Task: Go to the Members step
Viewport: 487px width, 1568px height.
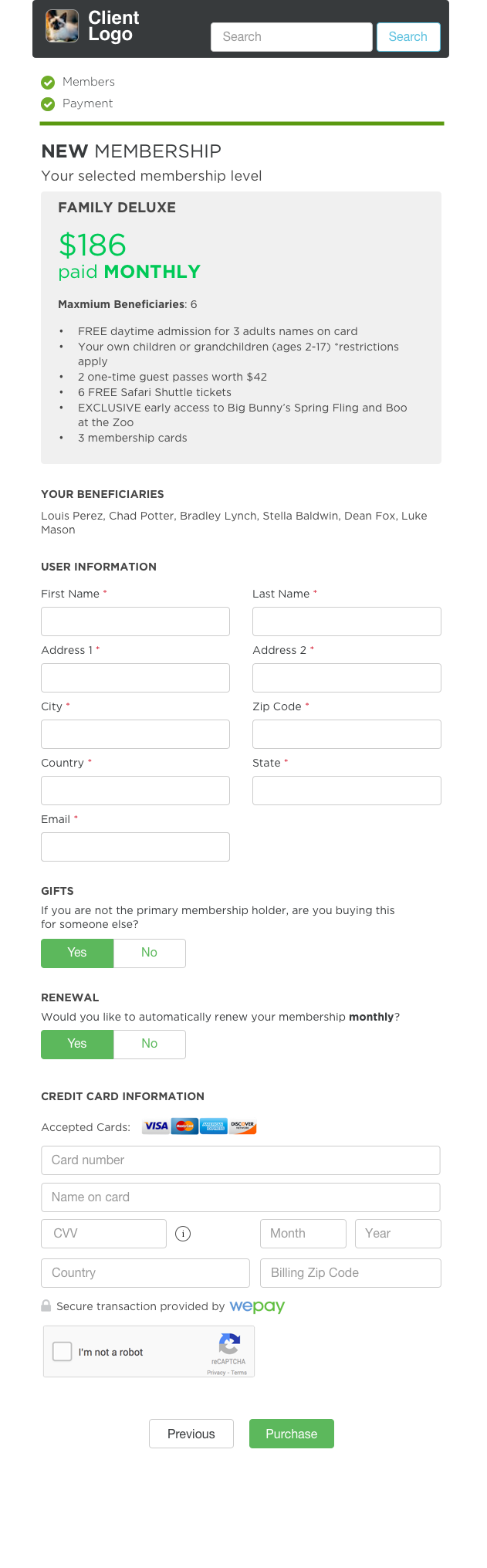Action: click(89, 82)
